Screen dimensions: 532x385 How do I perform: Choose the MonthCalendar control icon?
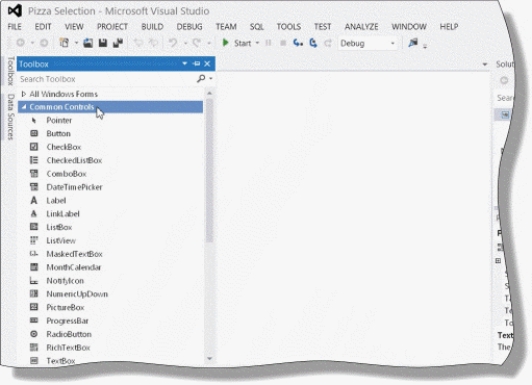tap(34, 267)
